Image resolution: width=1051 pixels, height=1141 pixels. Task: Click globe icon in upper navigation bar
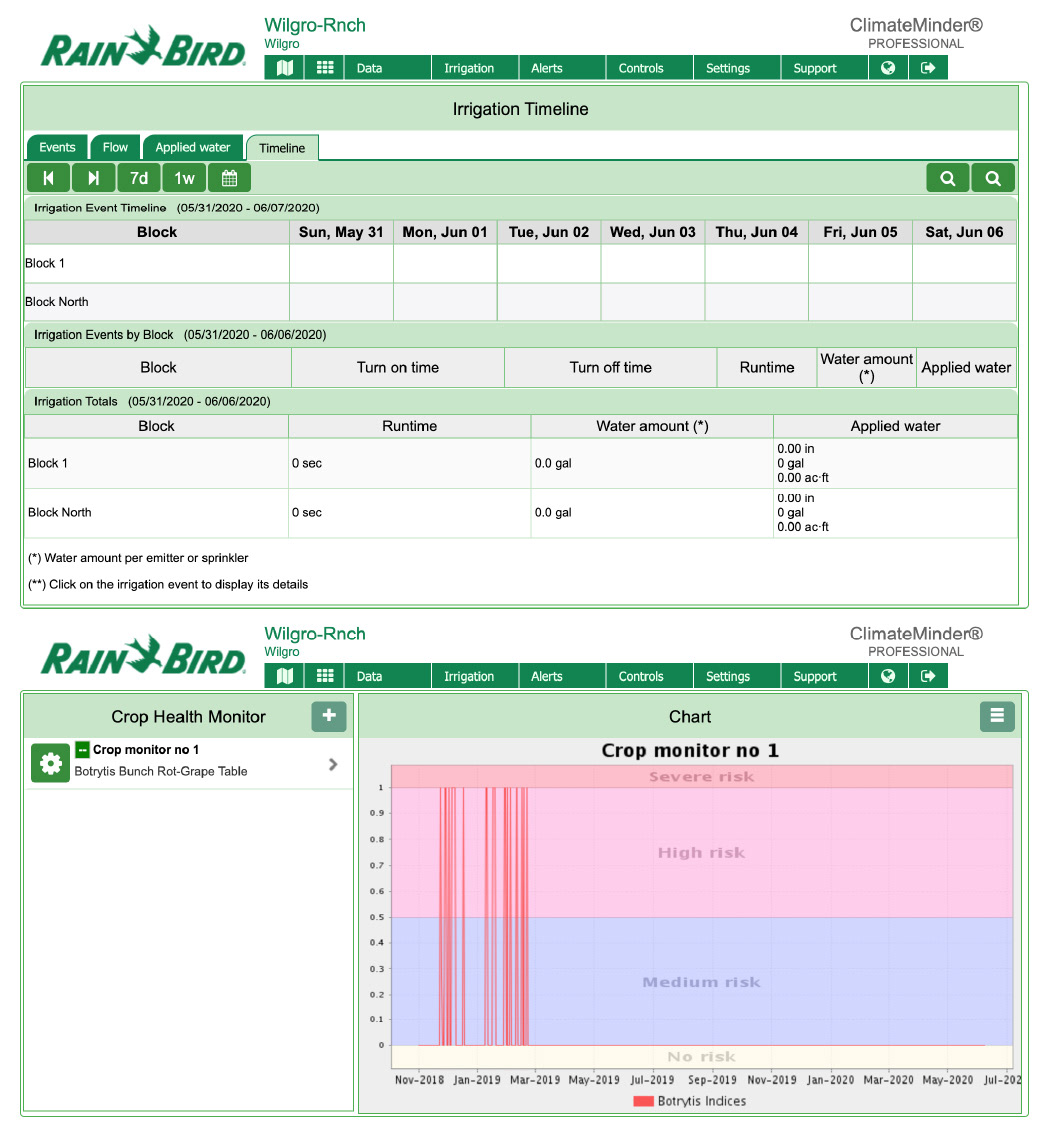click(888, 68)
